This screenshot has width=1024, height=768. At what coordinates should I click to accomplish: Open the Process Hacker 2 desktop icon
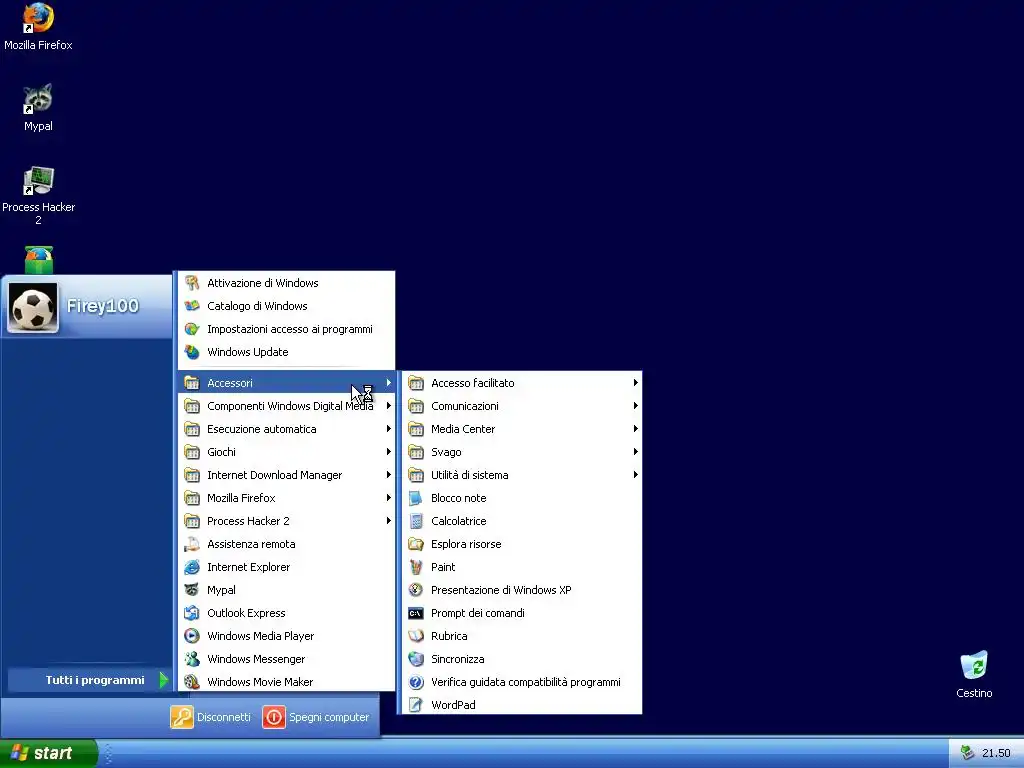[38, 195]
